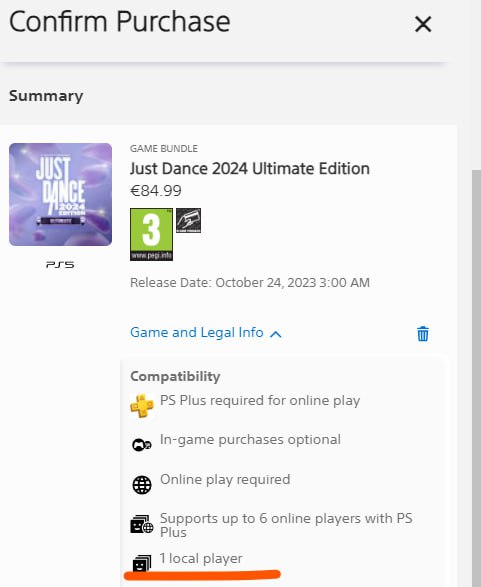Image resolution: width=481 pixels, height=587 pixels.
Task: Click the Summary heading
Action: tap(46, 96)
